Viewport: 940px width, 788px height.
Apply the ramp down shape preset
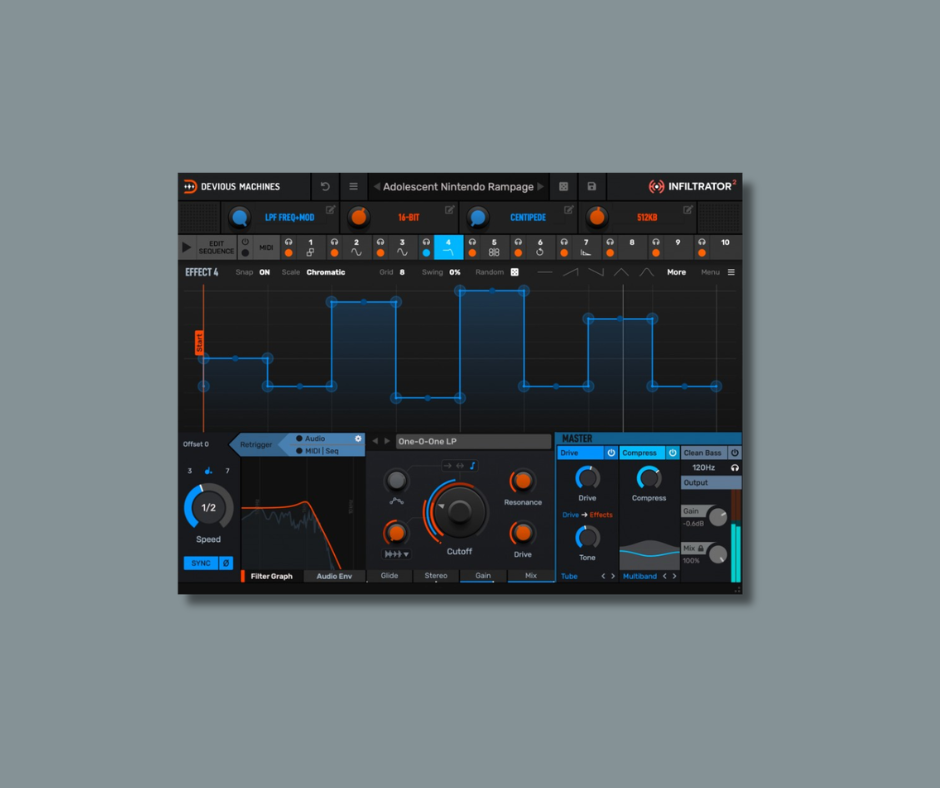[596, 272]
